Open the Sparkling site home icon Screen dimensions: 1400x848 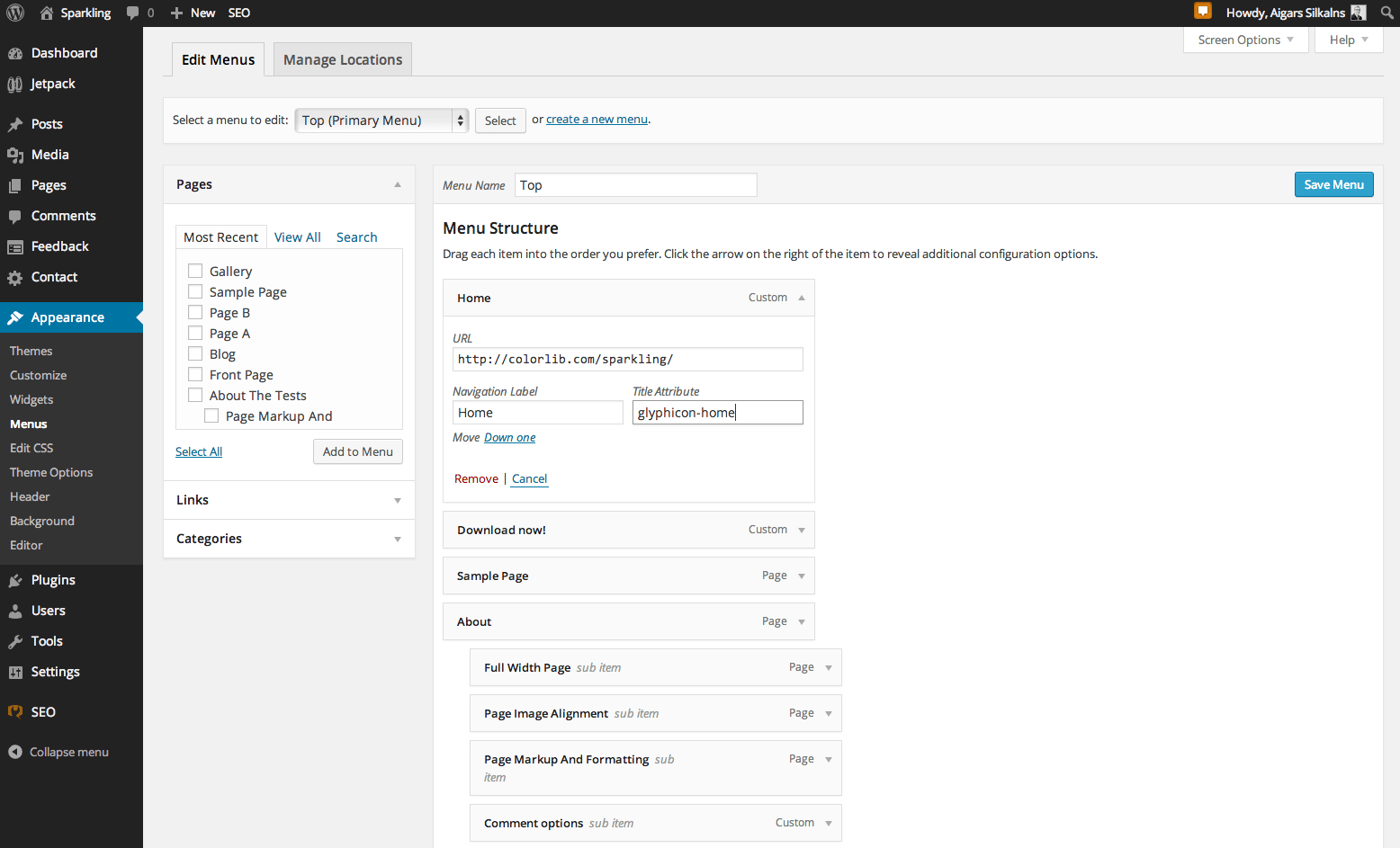(x=47, y=13)
